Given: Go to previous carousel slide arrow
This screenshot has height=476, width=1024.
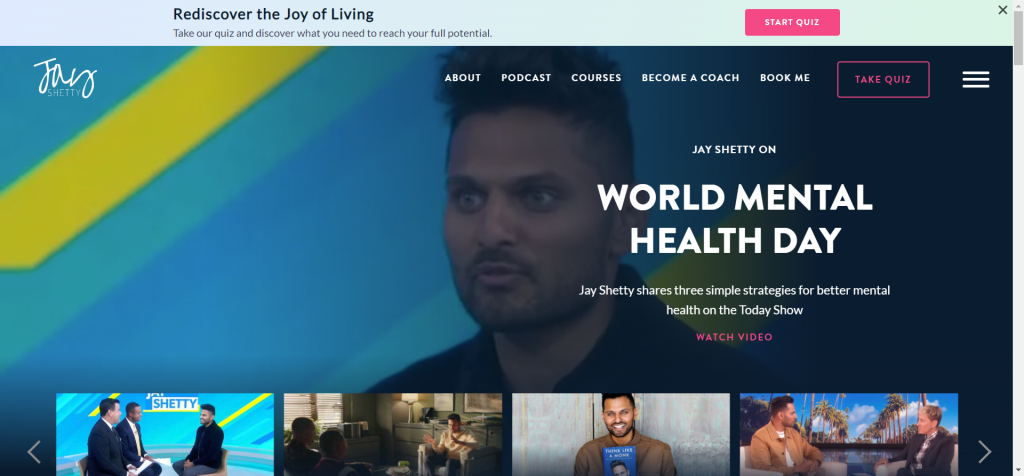Looking at the screenshot, I should pyautogui.click(x=34, y=451).
